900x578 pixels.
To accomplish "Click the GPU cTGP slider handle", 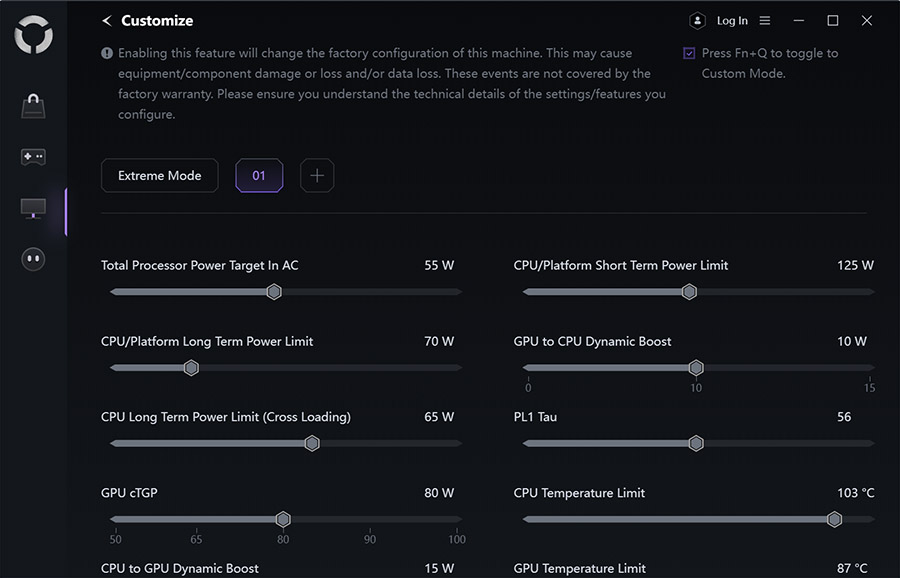I will (283, 519).
